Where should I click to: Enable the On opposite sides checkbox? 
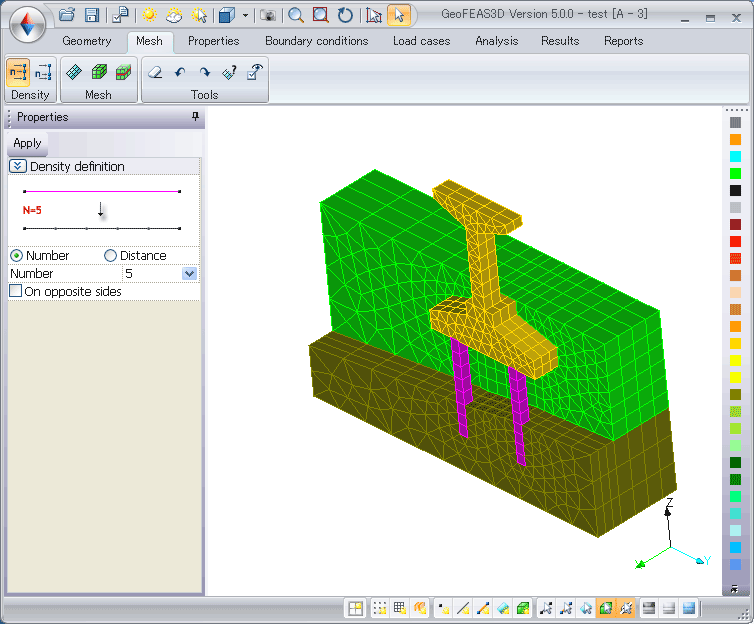click(16, 291)
